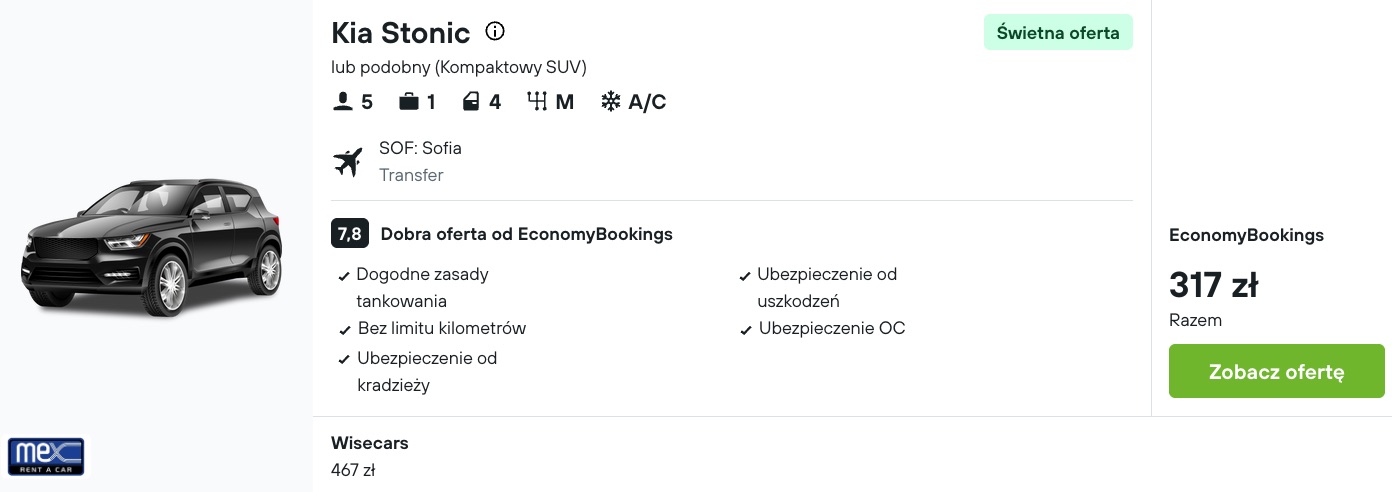
Task: Click the luggage suitcase icon
Action: (408, 101)
